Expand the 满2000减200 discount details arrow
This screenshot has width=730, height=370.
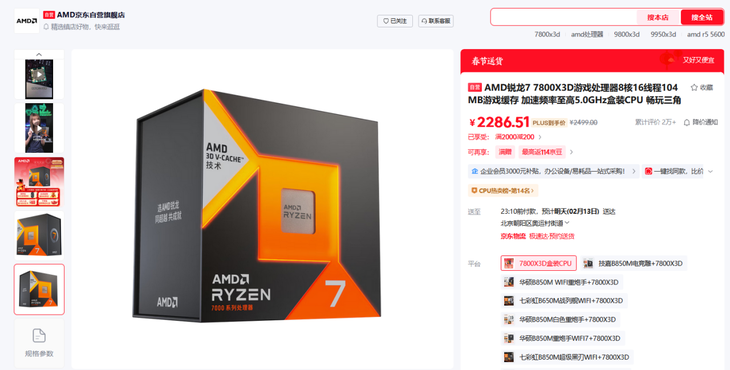click(540, 137)
